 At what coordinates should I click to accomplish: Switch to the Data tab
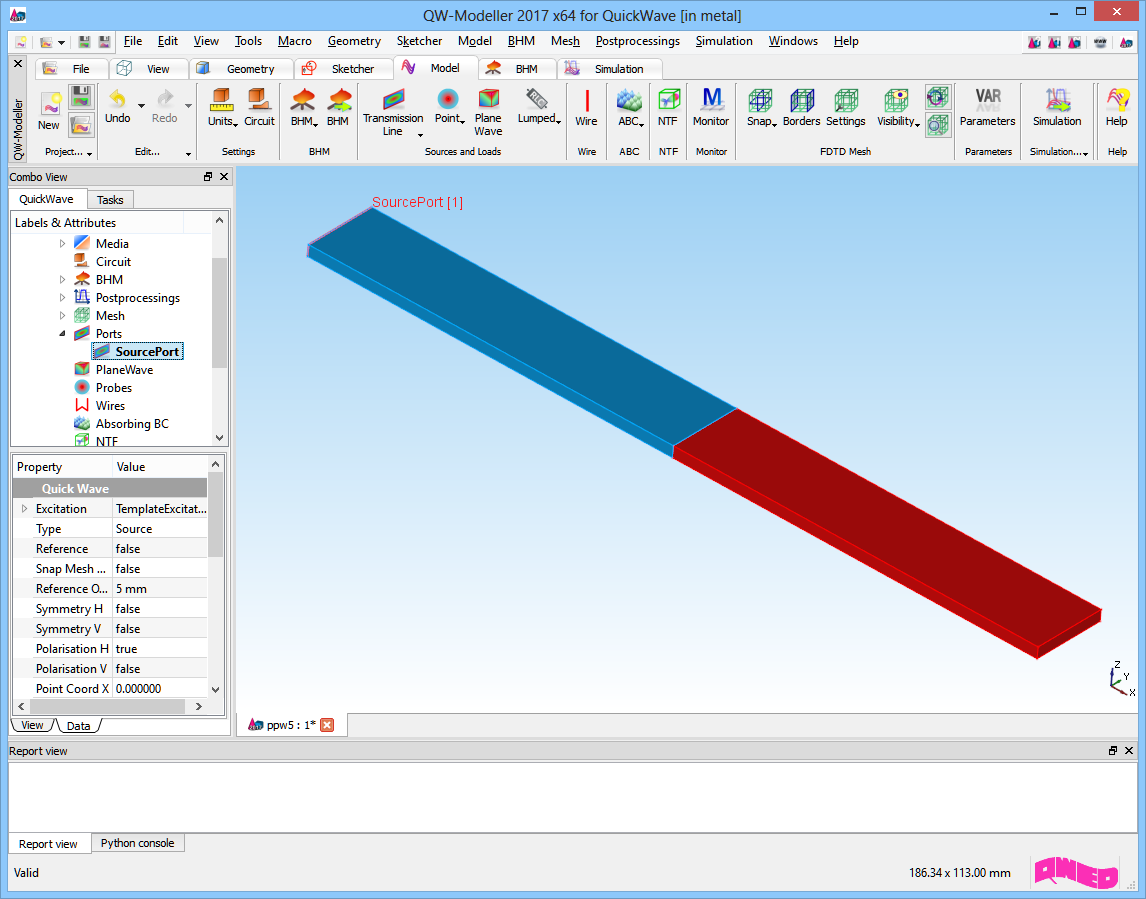point(78,726)
